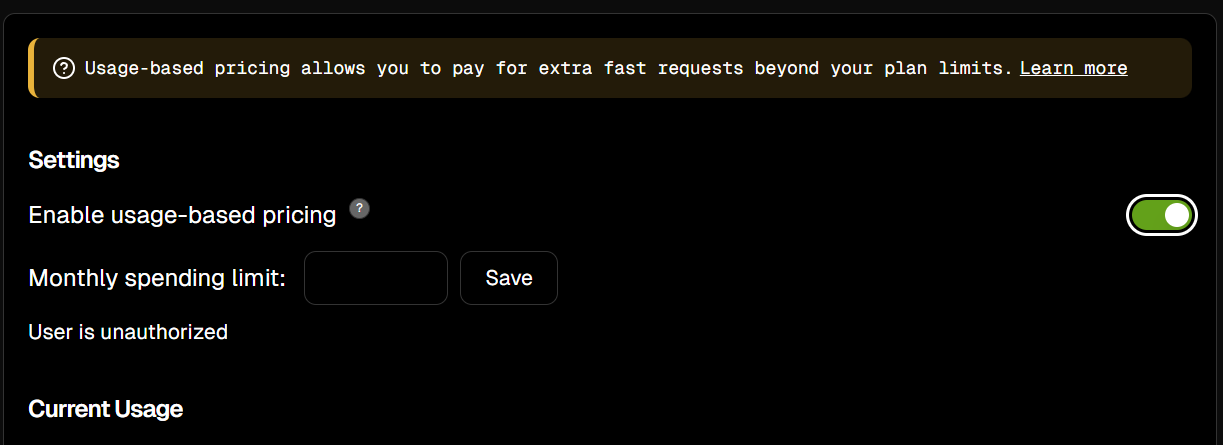Click the Settings heading
This screenshot has width=1223, height=445.
pos(74,160)
